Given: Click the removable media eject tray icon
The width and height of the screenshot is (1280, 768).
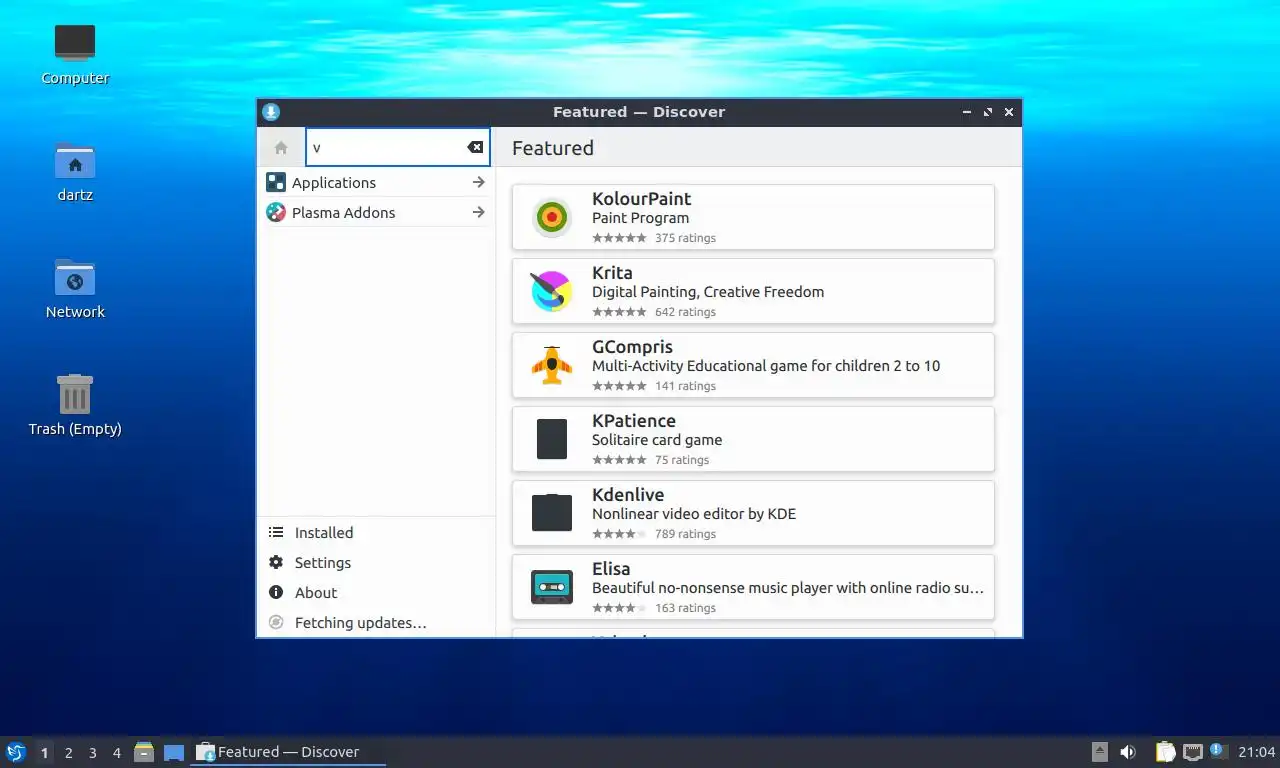Looking at the screenshot, I should 1099,752.
